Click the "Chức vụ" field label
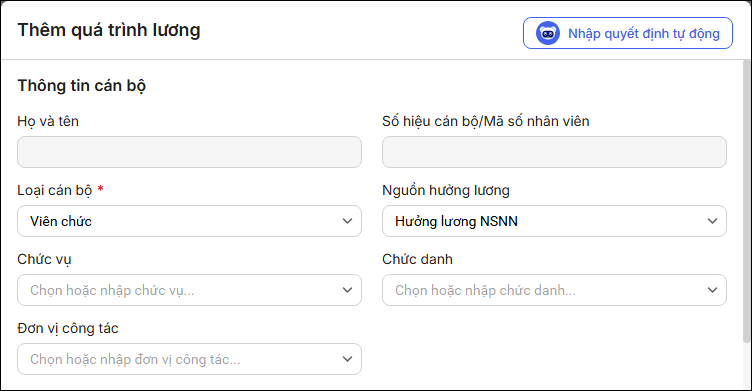Screen dimensions: 752x391 click(44, 260)
